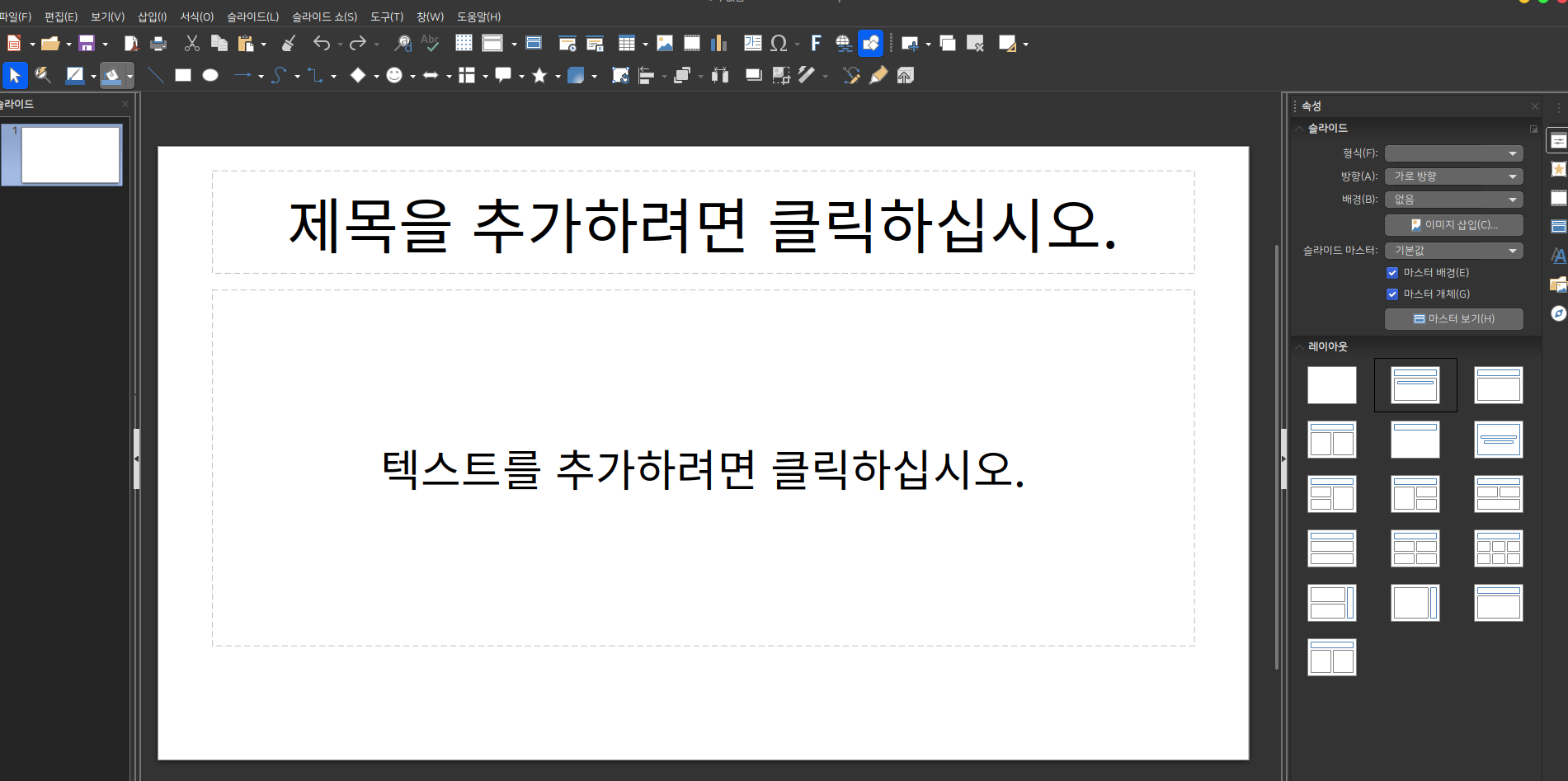The height and width of the screenshot is (781, 1568).
Task: Open the 방향(A) orientation dropdown
Action: pos(1453,176)
